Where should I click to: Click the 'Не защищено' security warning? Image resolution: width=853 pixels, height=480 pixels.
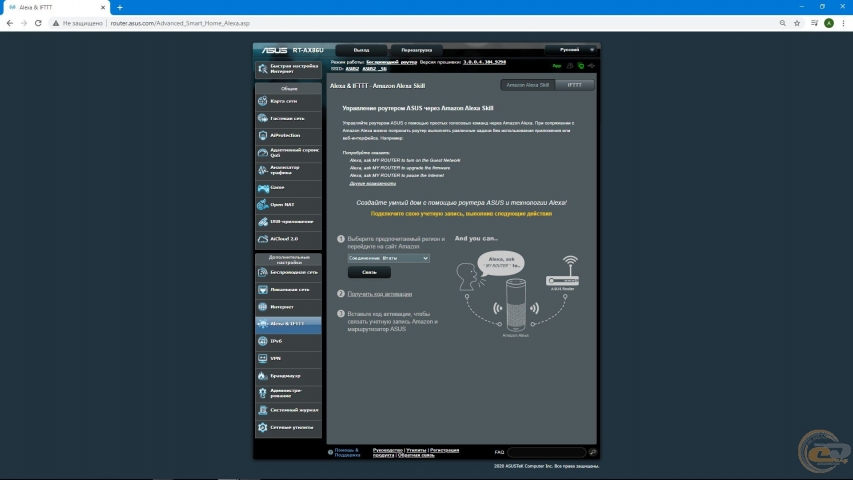pos(77,23)
